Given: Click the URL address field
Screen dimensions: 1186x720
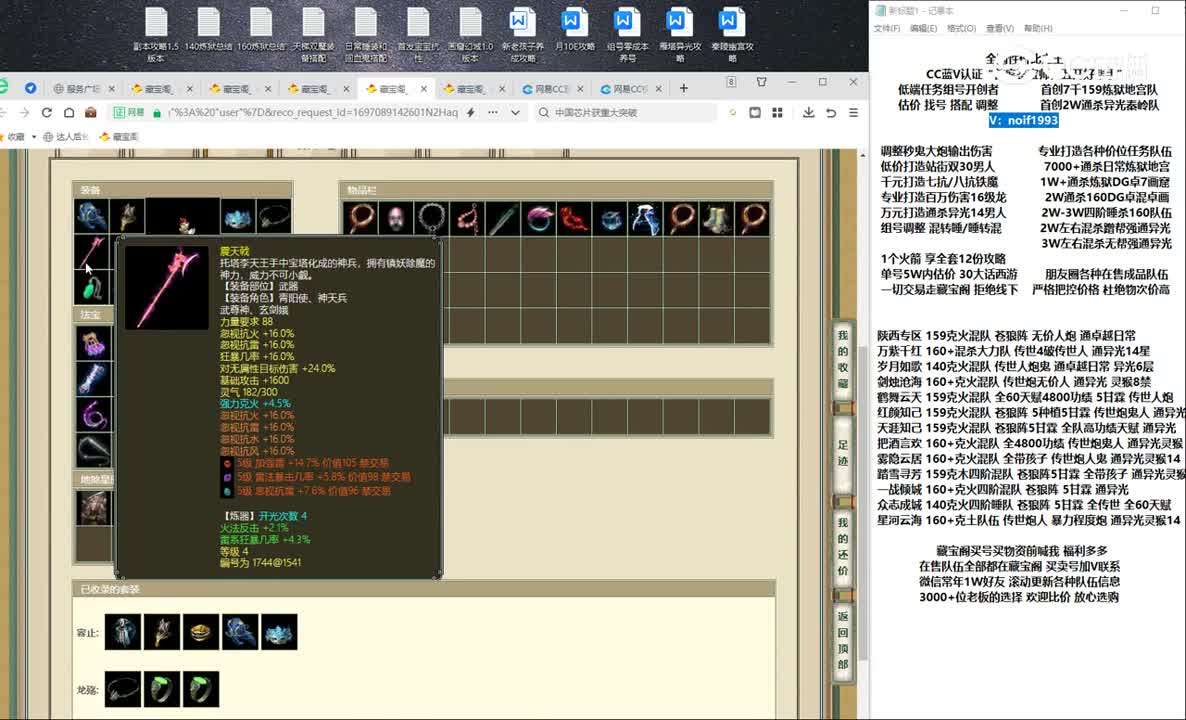Looking at the screenshot, I should tap(312, 113).
